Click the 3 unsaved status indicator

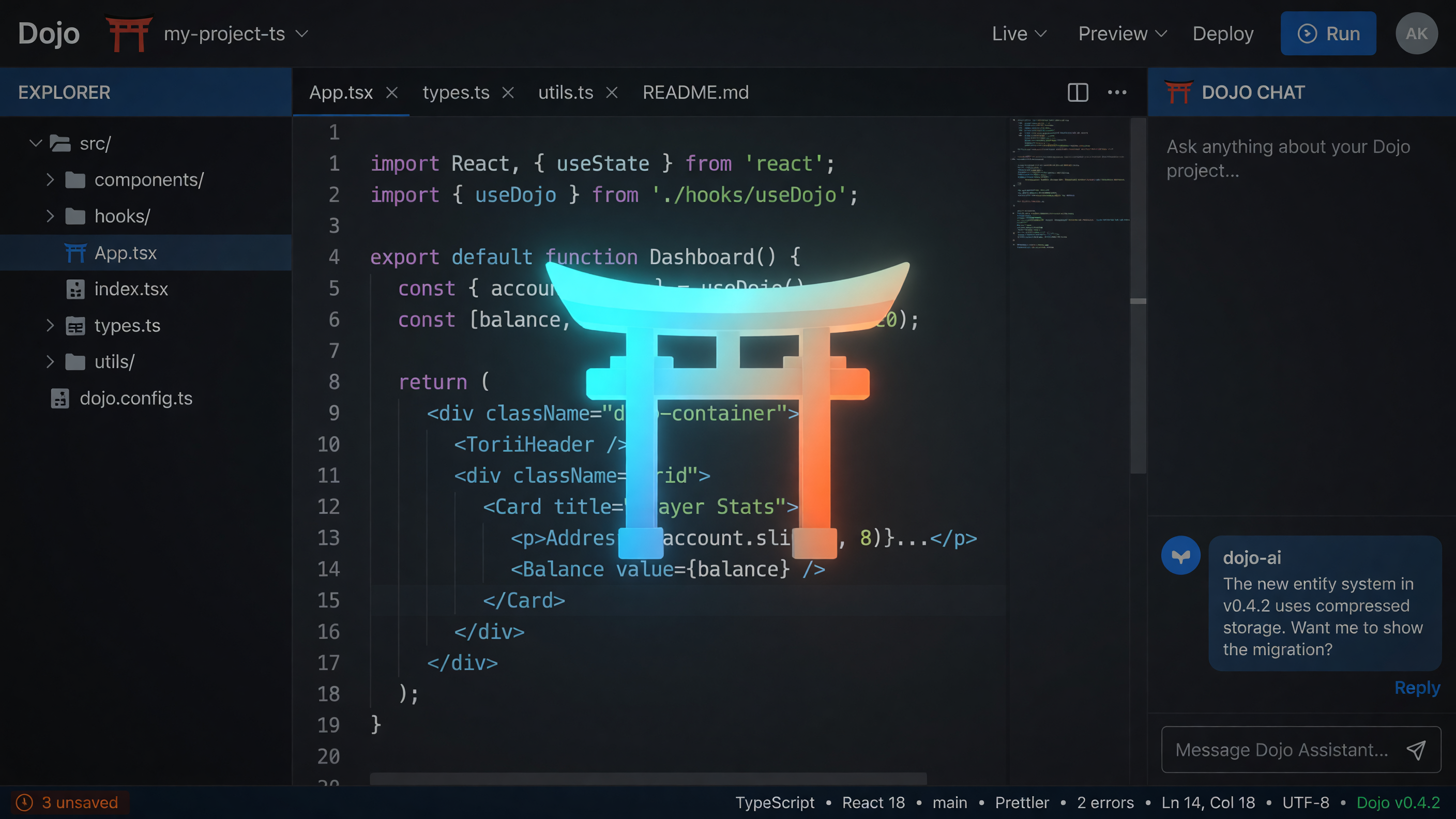coord(69,802)
